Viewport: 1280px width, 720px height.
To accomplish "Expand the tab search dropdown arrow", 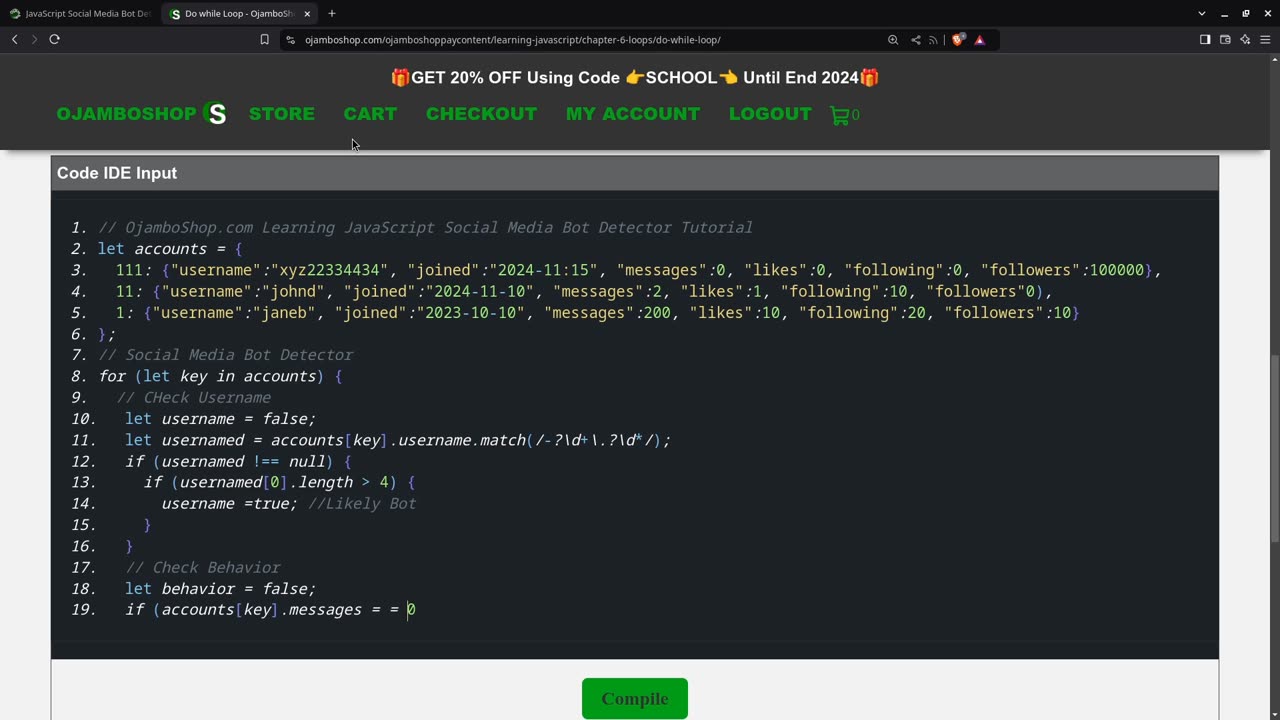I will click(x=1201, y=13).
